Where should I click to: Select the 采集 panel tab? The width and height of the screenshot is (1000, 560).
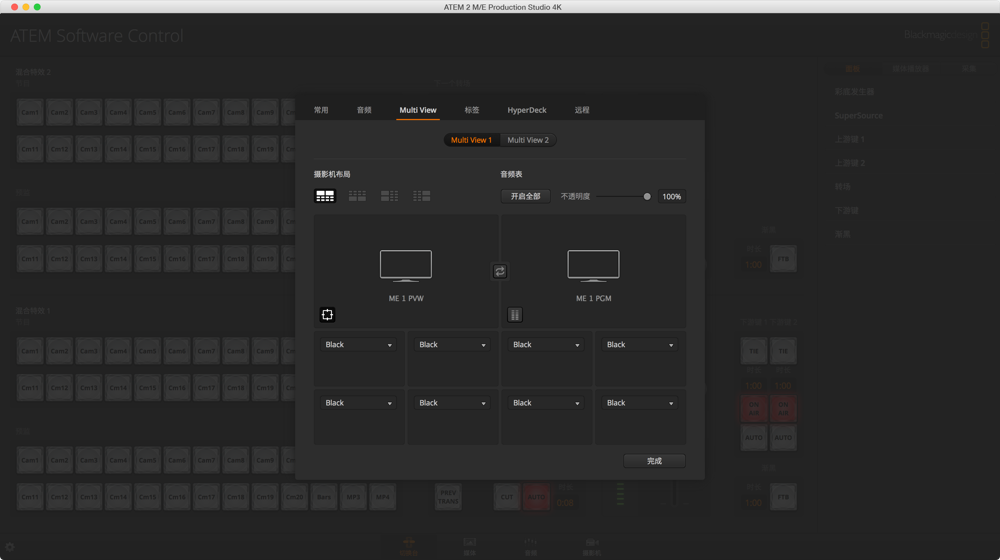[969, 68]
